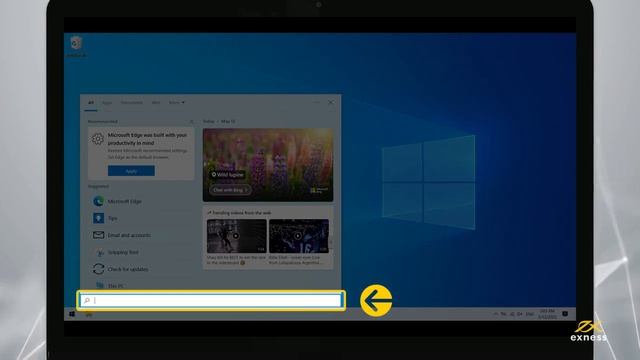The width and height of the screenshot is (640, 360).
Task: Open the Microsoft Edge suggested app icon
Action: coord(98,201)
